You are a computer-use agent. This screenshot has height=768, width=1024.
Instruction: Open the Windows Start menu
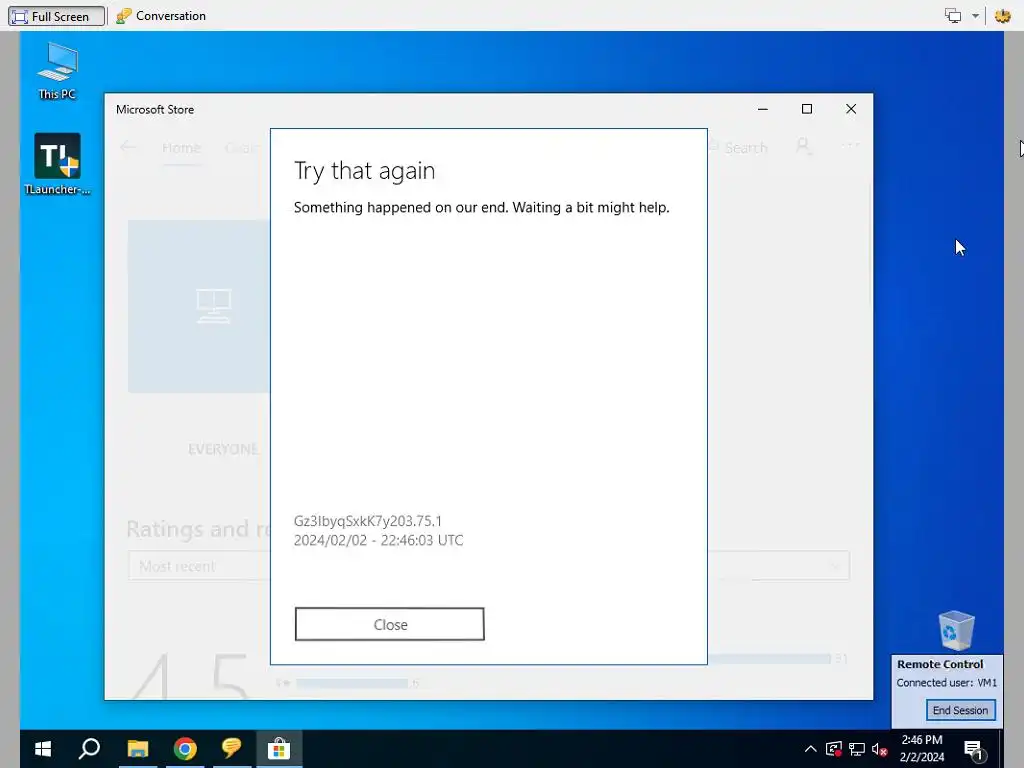click(43, 748)
